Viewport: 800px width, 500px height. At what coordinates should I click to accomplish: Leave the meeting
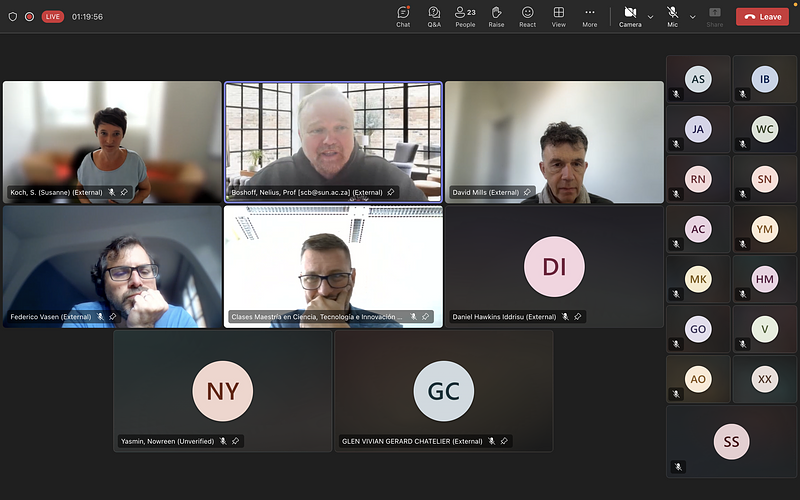point(762,17)
